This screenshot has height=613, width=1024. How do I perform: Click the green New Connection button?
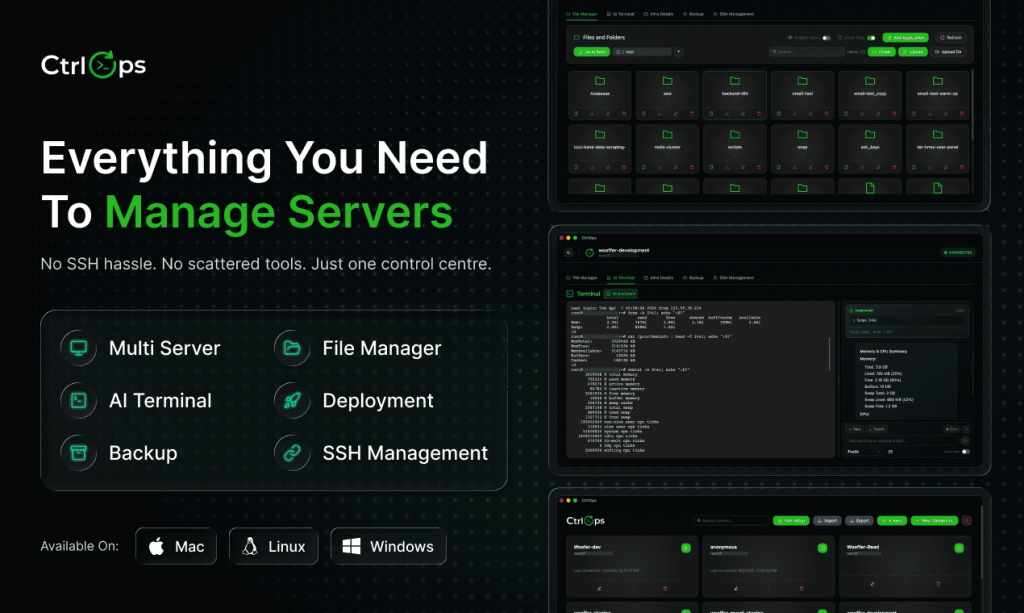(935, 520)
